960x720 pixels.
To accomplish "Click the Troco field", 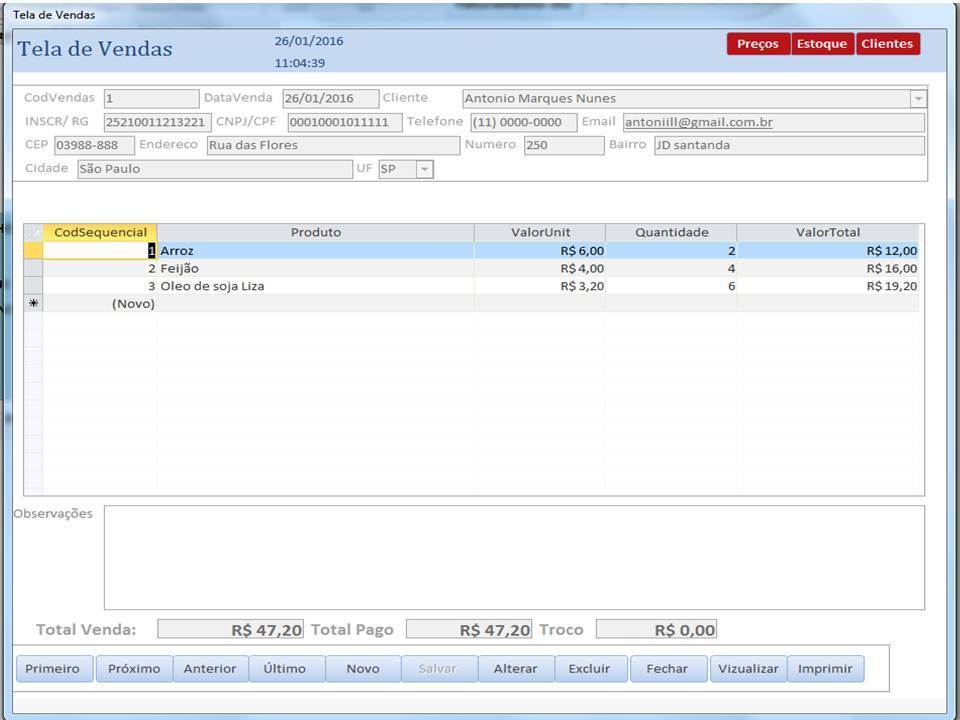I will 656,629.
